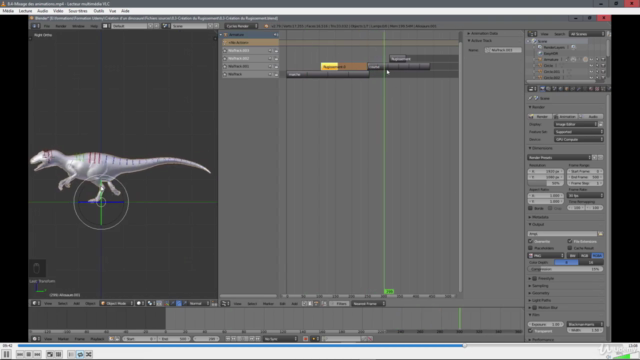Viewport: 640px width, 360px height.
Task: Expand the Sampling panel
Action: tap(539, 286)
